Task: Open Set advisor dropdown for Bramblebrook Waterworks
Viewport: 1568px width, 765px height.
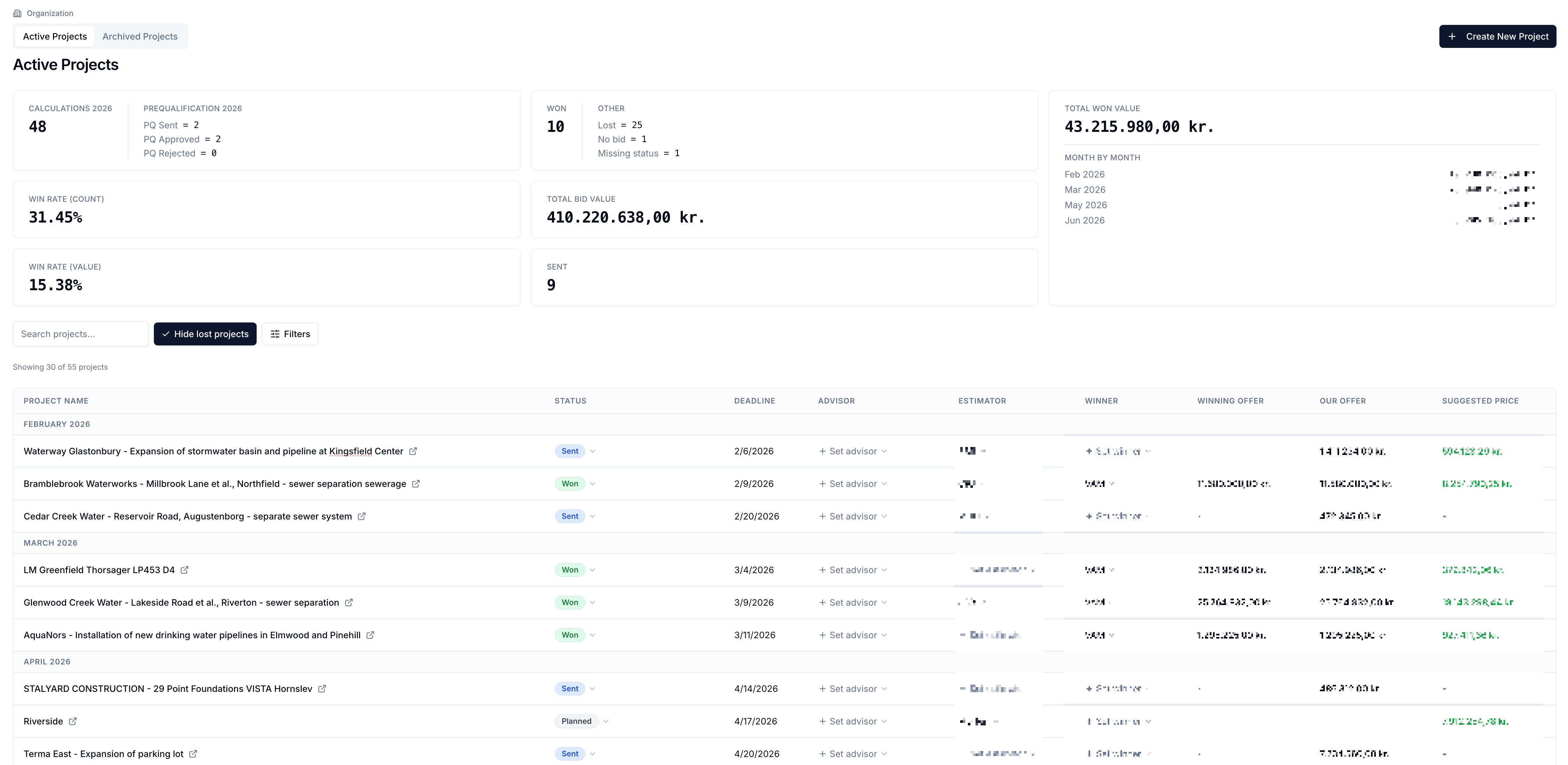Action: pyautogui.click(x=853, y=484)
